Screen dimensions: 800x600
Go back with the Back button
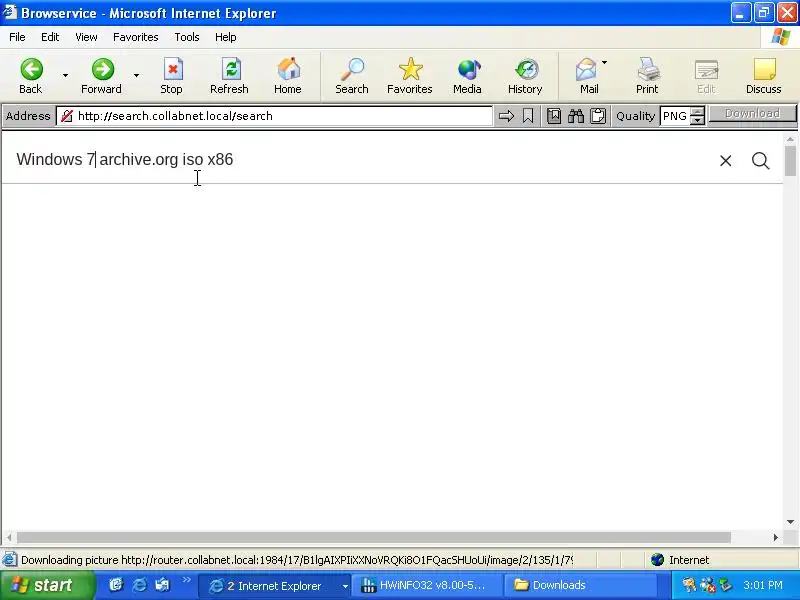tap(31, 76)
